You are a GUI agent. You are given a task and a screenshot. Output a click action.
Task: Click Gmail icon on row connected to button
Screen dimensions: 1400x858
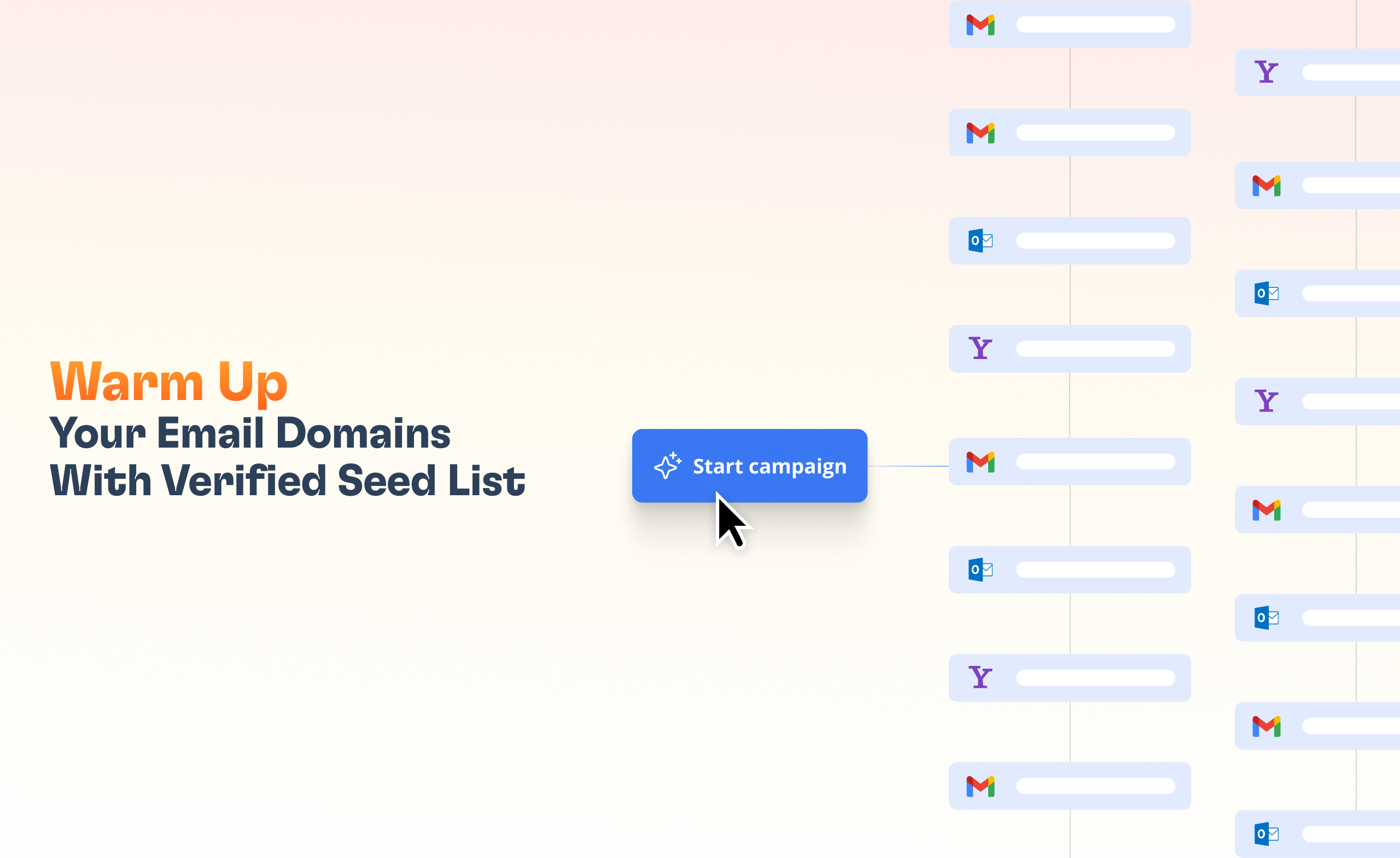(x=980, y=462)
